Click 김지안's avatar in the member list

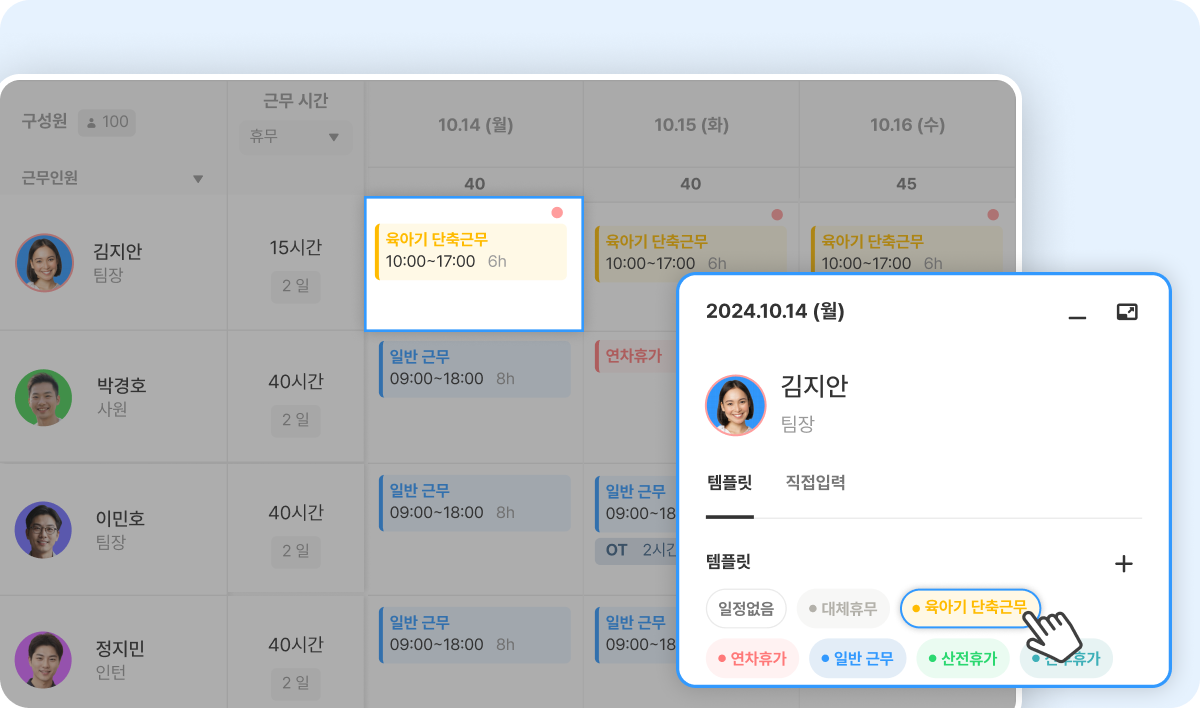tap(44, 263)
